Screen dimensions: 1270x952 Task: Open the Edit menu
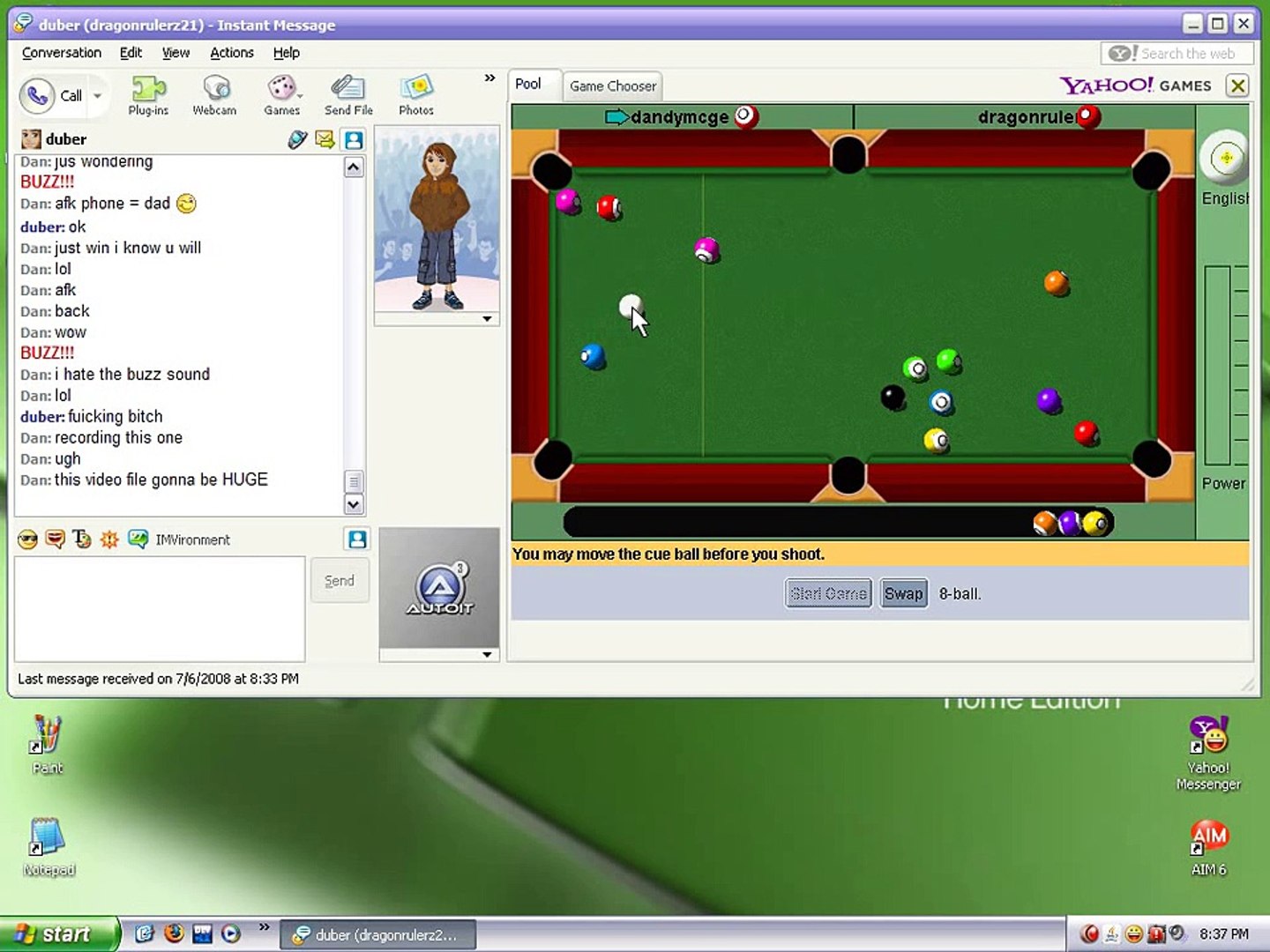click(x=131, y=53)
